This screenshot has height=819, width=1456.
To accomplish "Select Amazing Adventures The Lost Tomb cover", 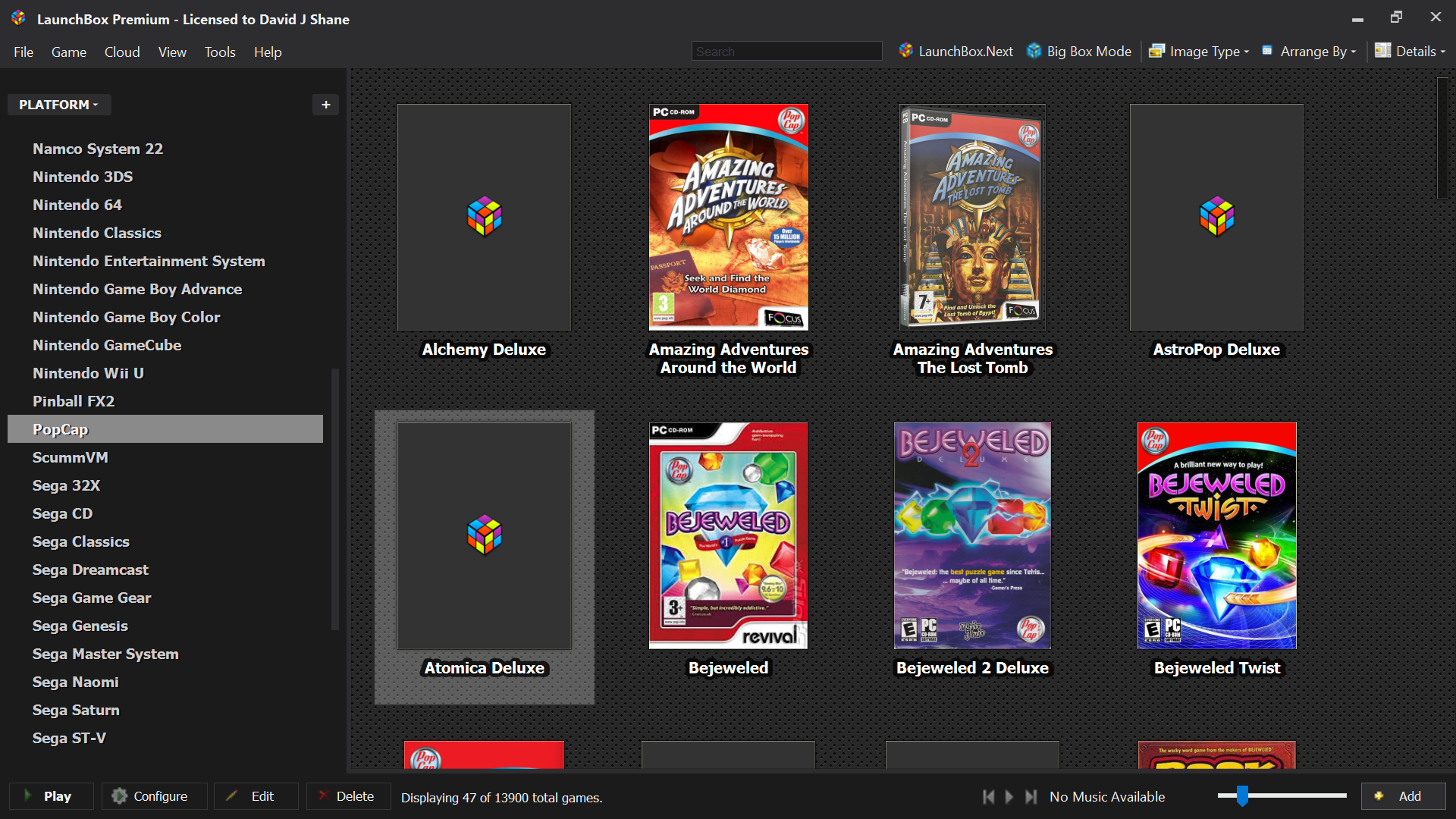I will coord(972,218).
